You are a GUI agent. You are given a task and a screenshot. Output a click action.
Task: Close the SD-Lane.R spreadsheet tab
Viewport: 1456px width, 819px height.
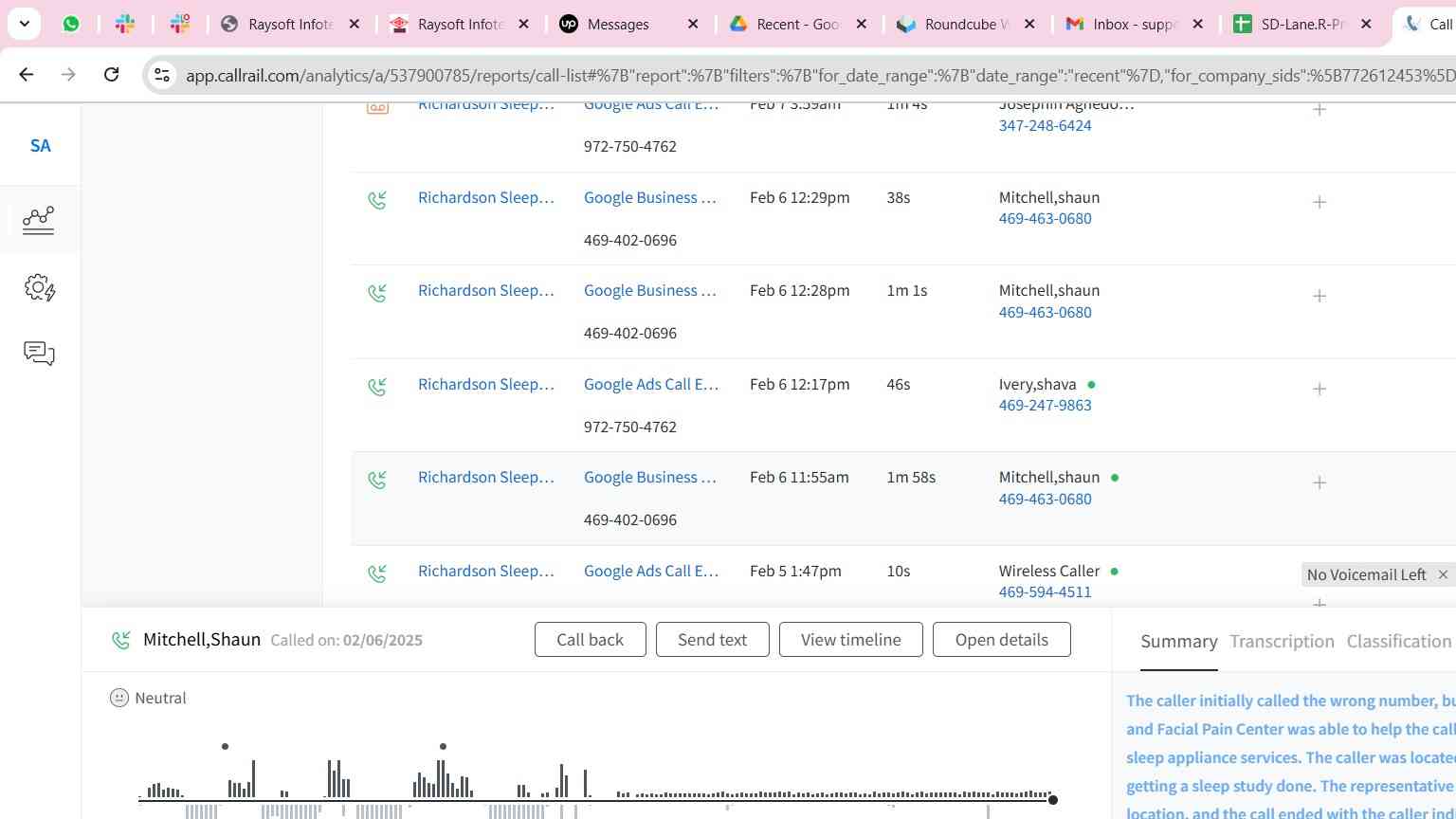tap(1366, 24)
